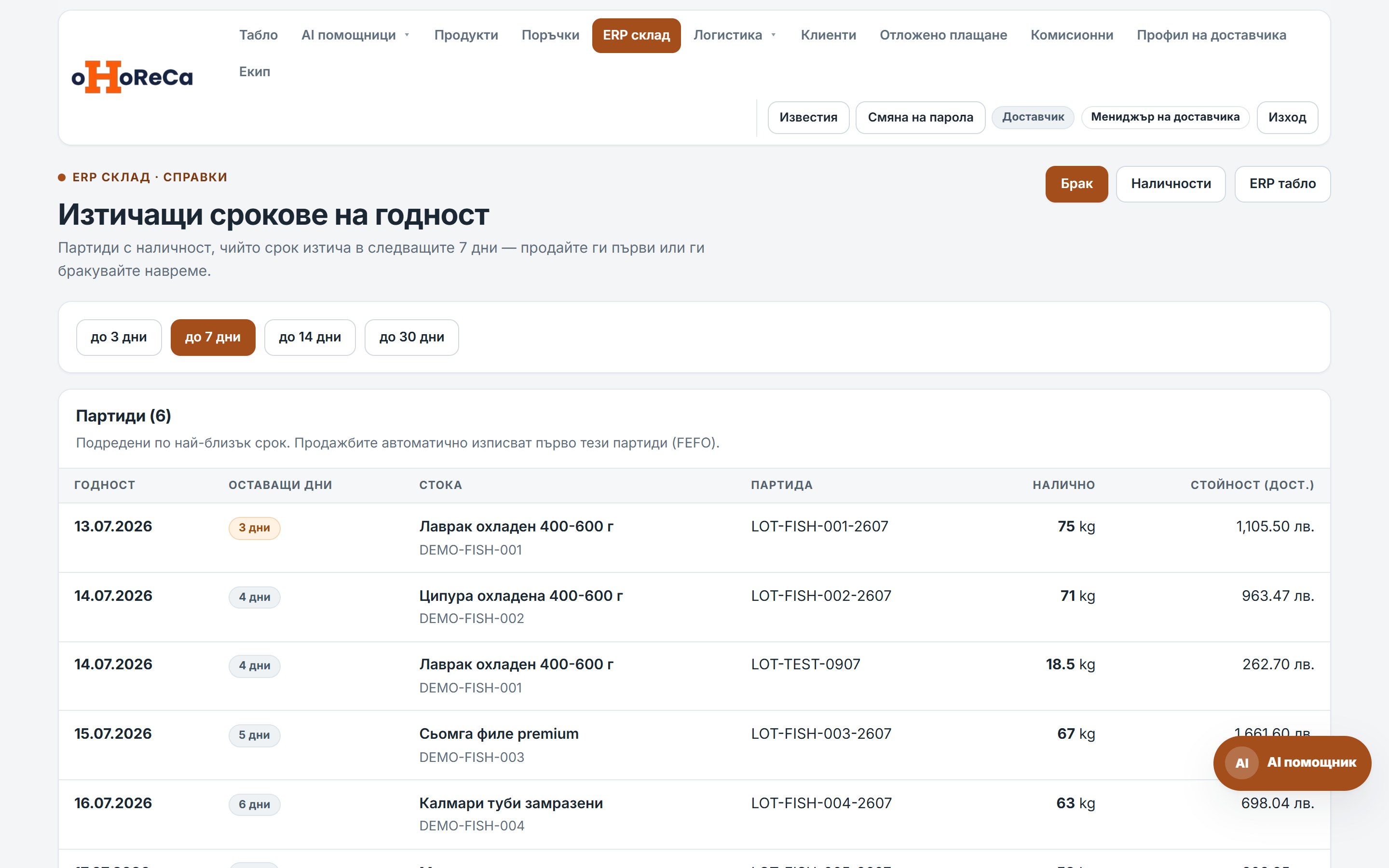Click the СТОКА column header
This screenshot has height=868, width=1389.
440,485
